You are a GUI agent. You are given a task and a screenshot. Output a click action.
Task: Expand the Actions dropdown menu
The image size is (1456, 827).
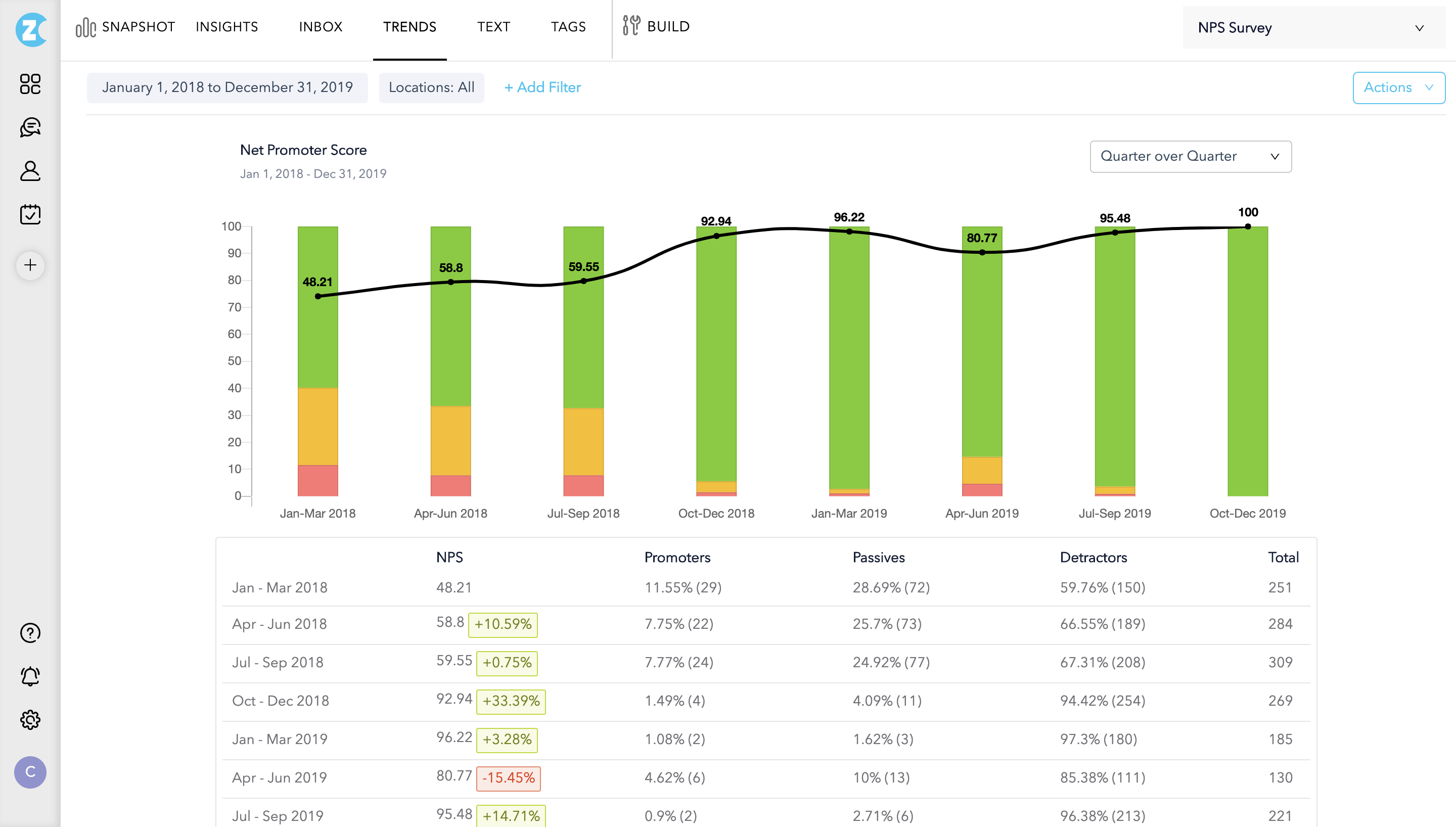click(1397, 87)
